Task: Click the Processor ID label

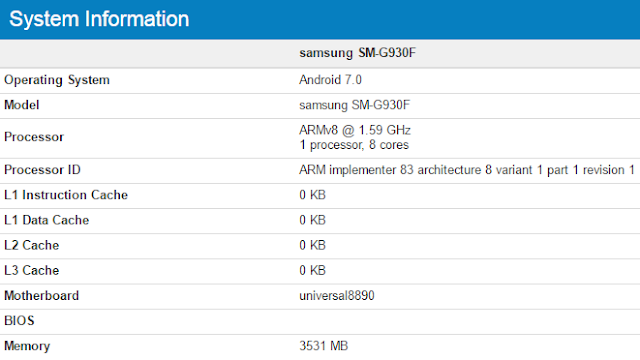Action: [42, 170]
